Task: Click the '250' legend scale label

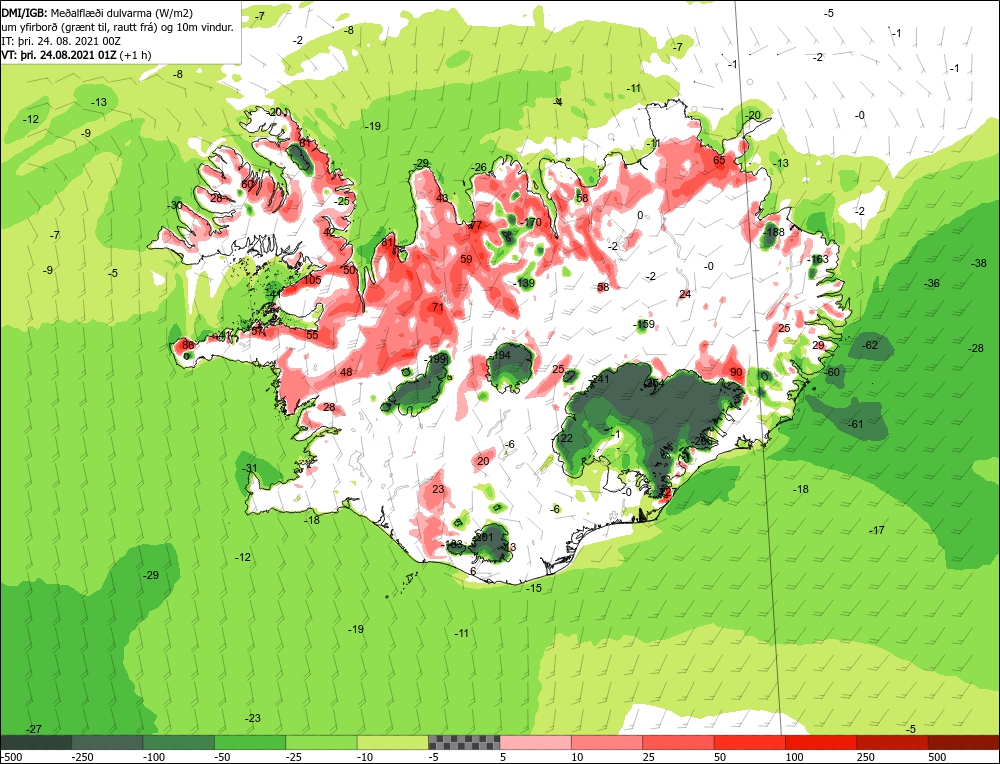Action: tap(865, 757)
